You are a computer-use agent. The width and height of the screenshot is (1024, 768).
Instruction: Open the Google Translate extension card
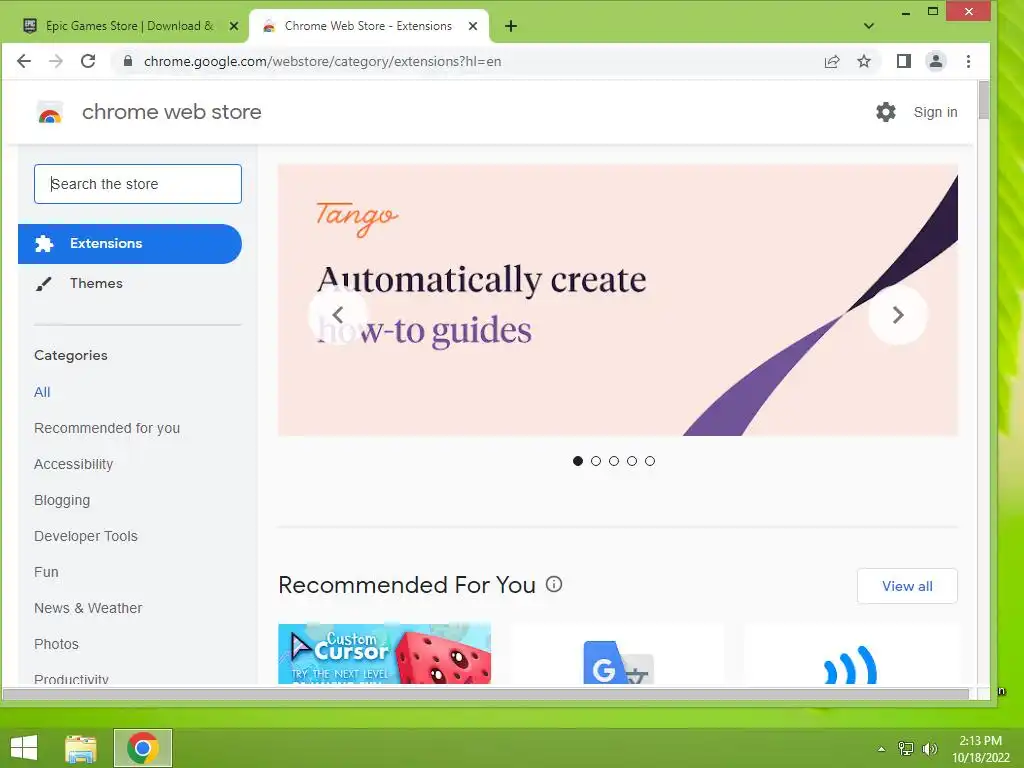[x=617, y=654]
